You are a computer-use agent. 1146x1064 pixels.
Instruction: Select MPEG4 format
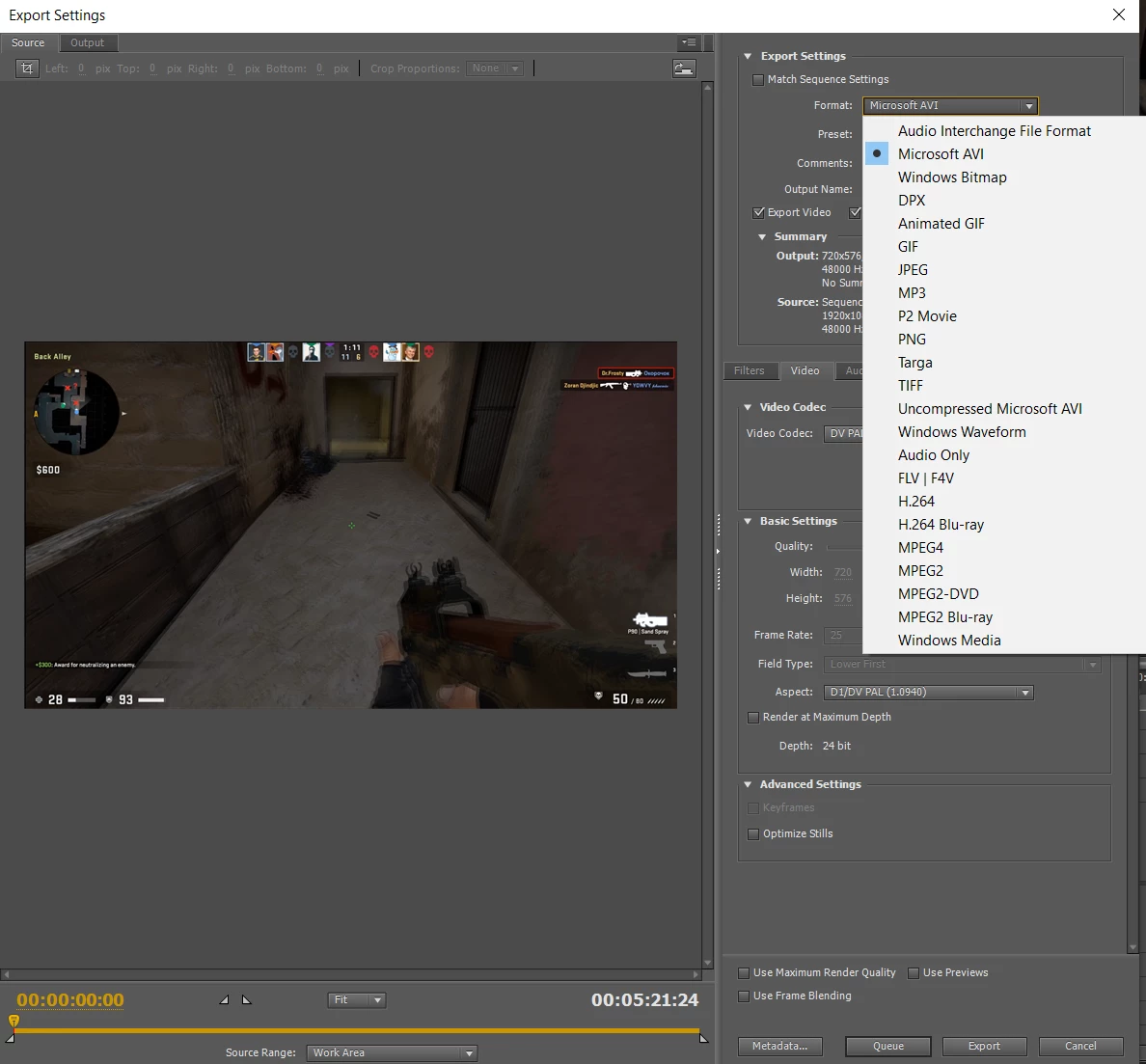(920, 547)
